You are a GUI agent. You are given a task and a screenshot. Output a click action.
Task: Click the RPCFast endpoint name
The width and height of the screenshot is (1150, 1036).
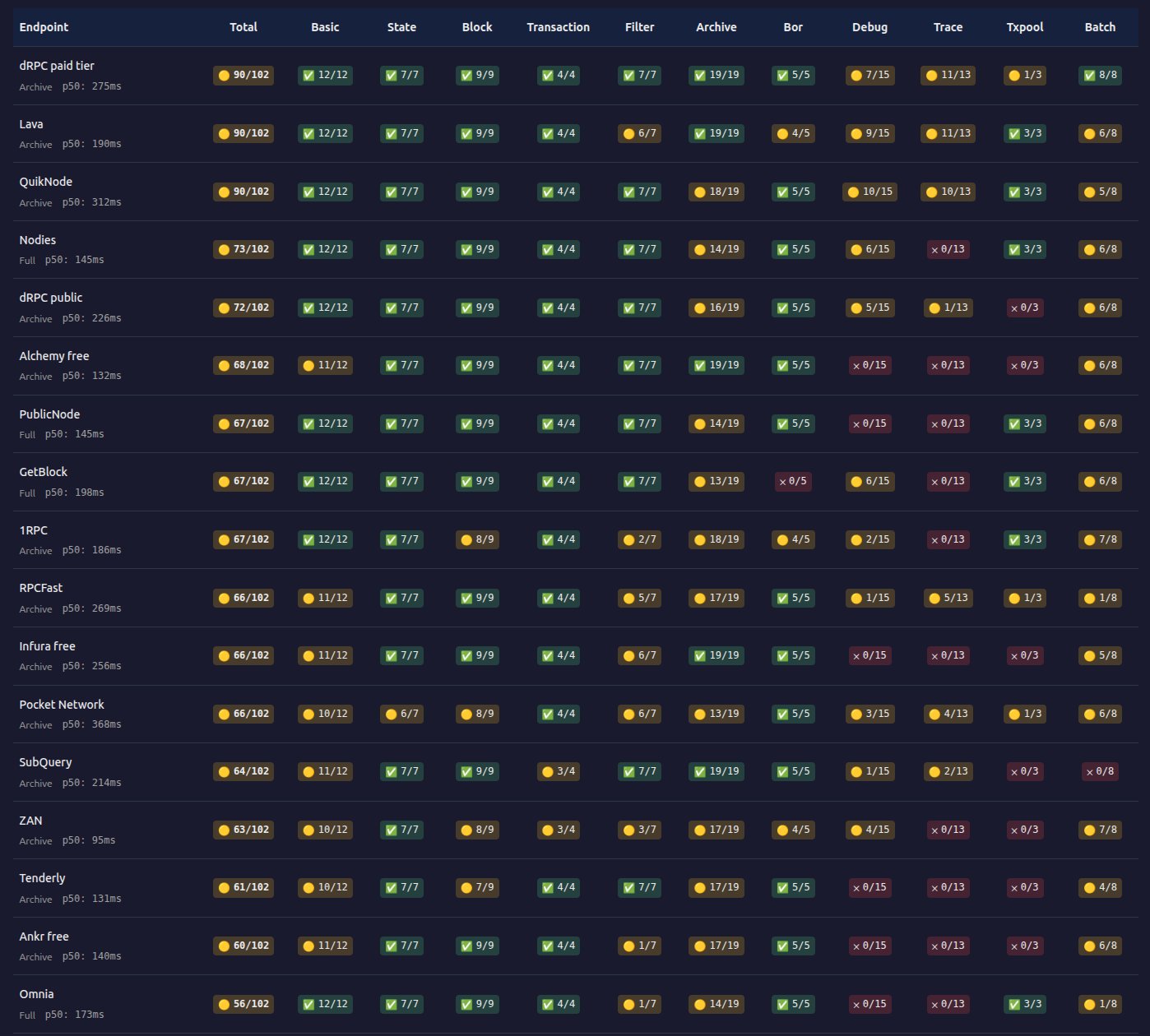coord(41,588)
